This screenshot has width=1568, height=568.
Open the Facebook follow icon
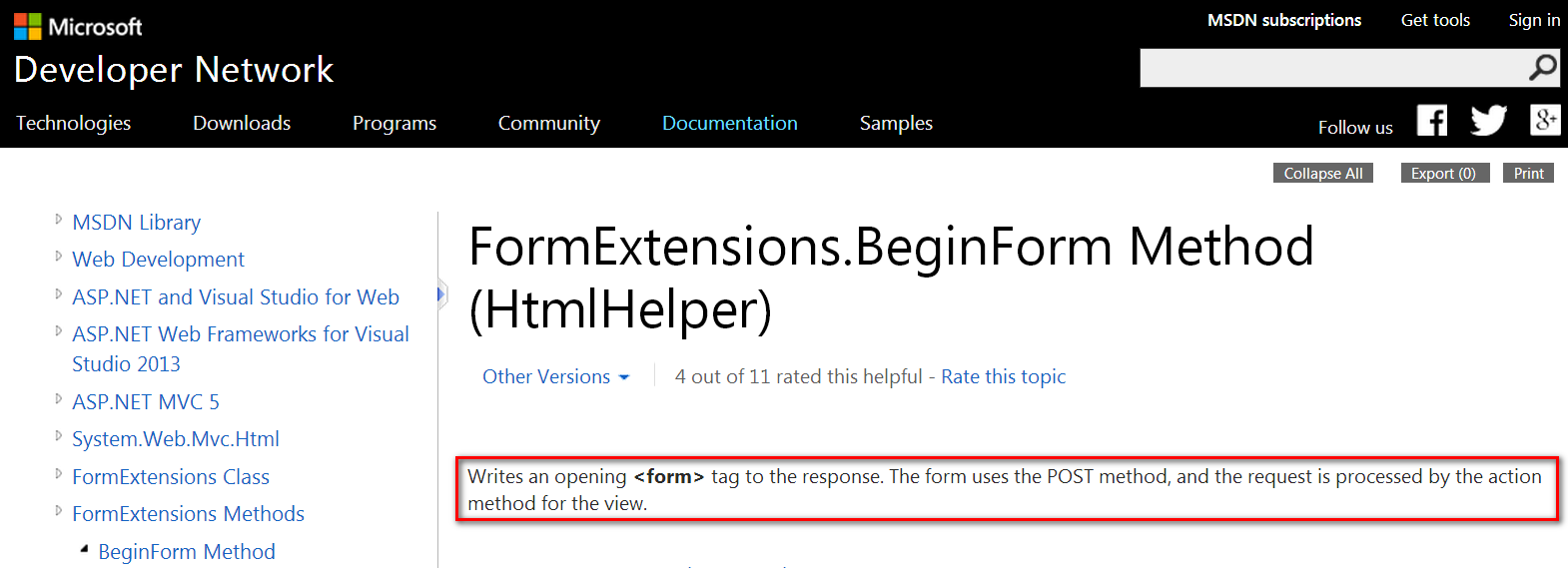[1432, 121]
